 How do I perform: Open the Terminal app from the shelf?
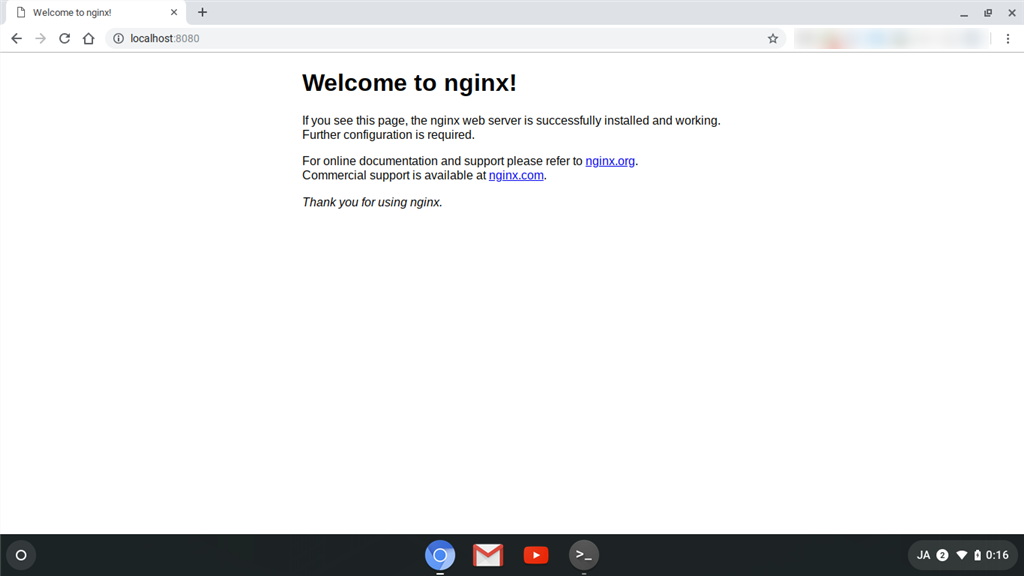coord(584,555)
